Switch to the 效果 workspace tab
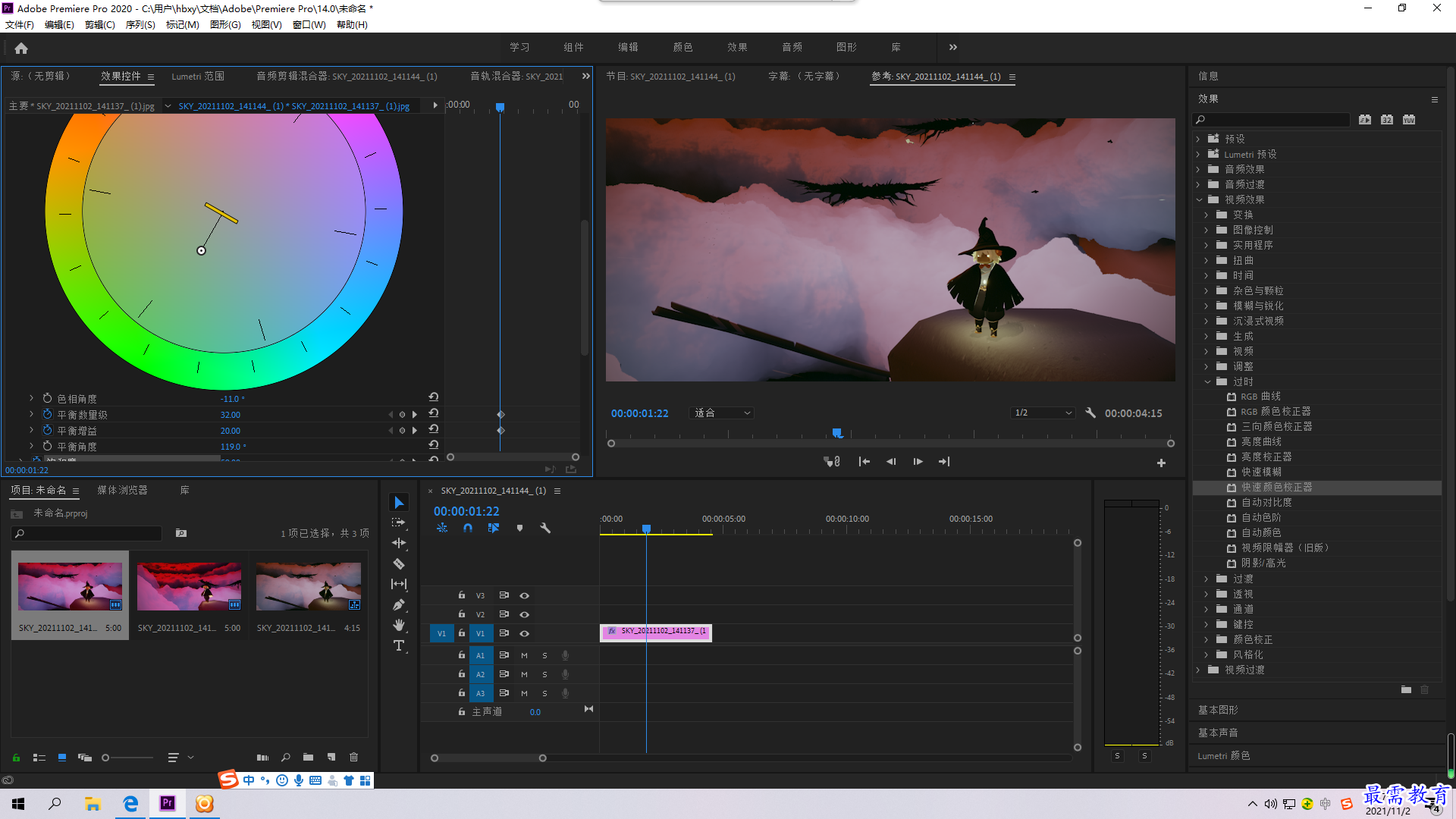Image resolution: width=1456 pixels, height=819 pixels. pos(737,47)
